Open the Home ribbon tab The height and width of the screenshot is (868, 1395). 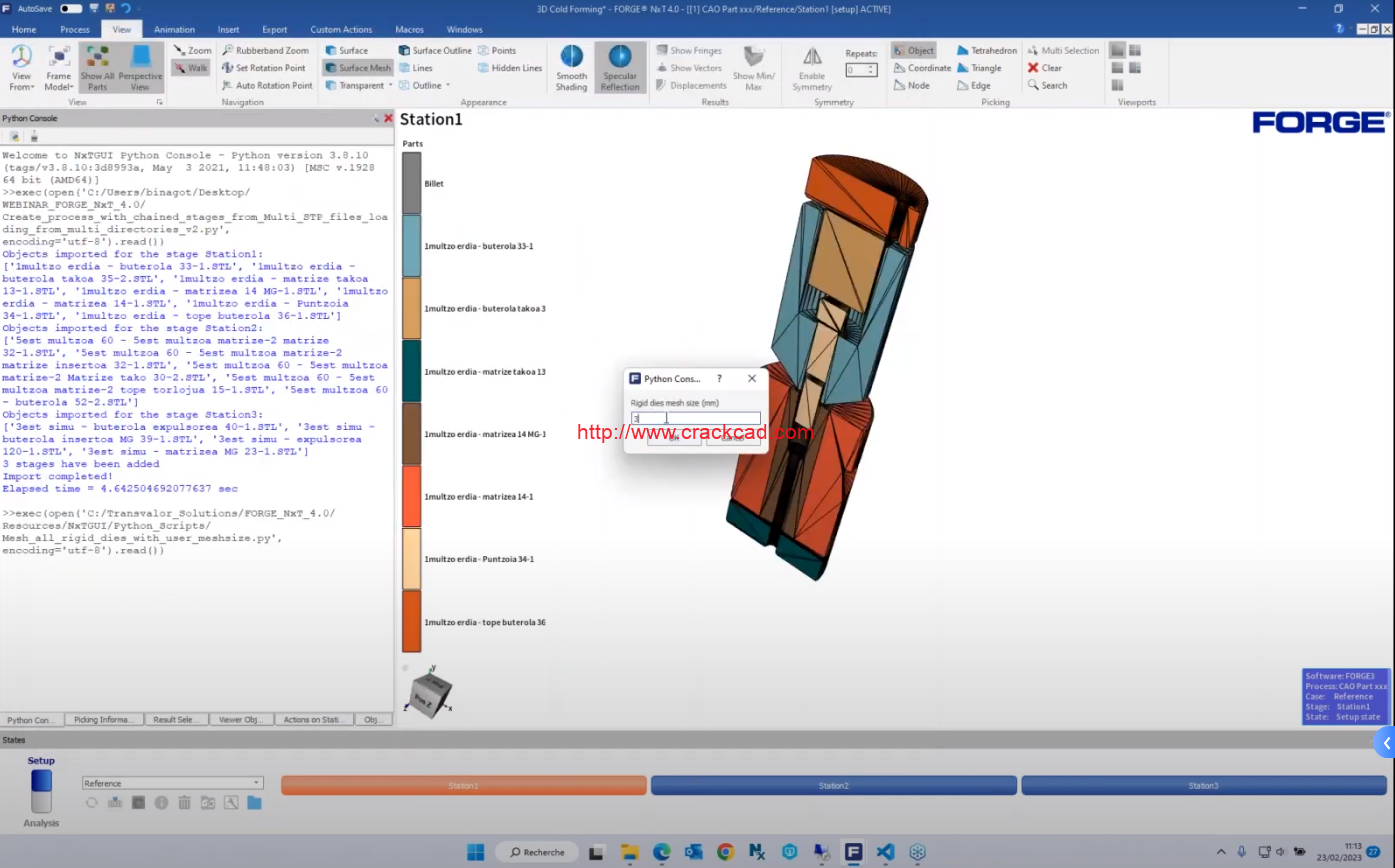click(23, 30)
